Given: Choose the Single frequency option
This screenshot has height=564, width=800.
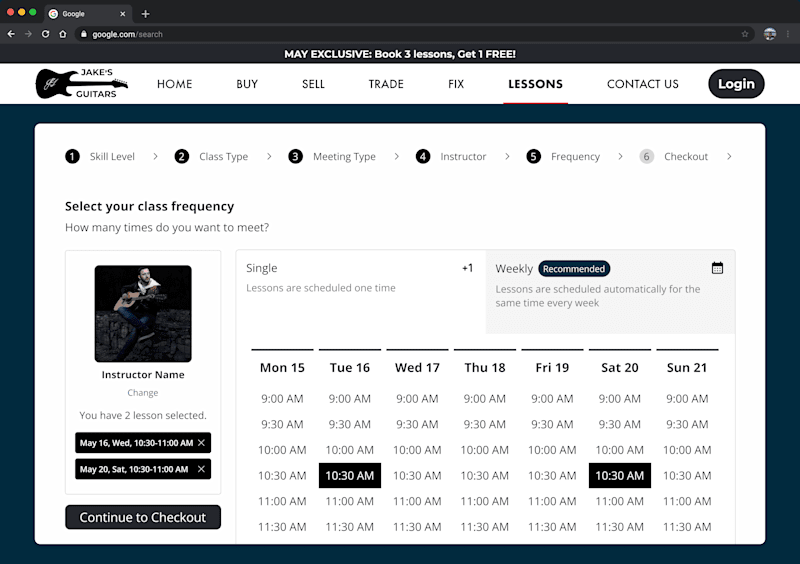Looking at the screenshot, I should pos(360,291).
